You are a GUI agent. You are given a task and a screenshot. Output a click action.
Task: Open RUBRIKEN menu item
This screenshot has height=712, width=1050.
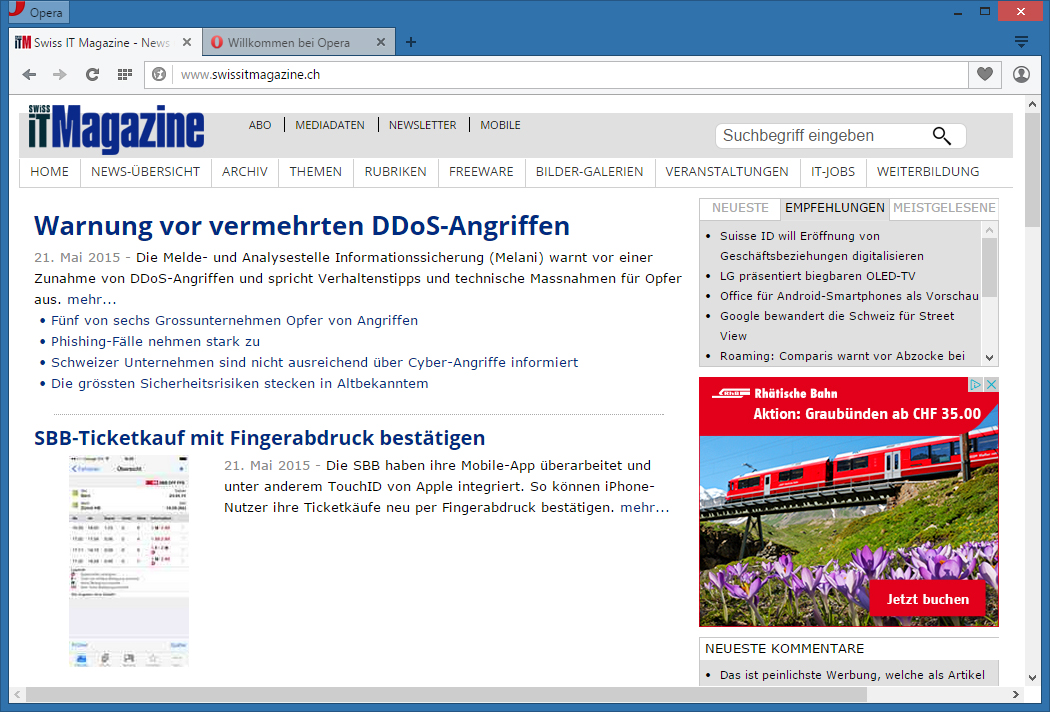click(395, 172)
